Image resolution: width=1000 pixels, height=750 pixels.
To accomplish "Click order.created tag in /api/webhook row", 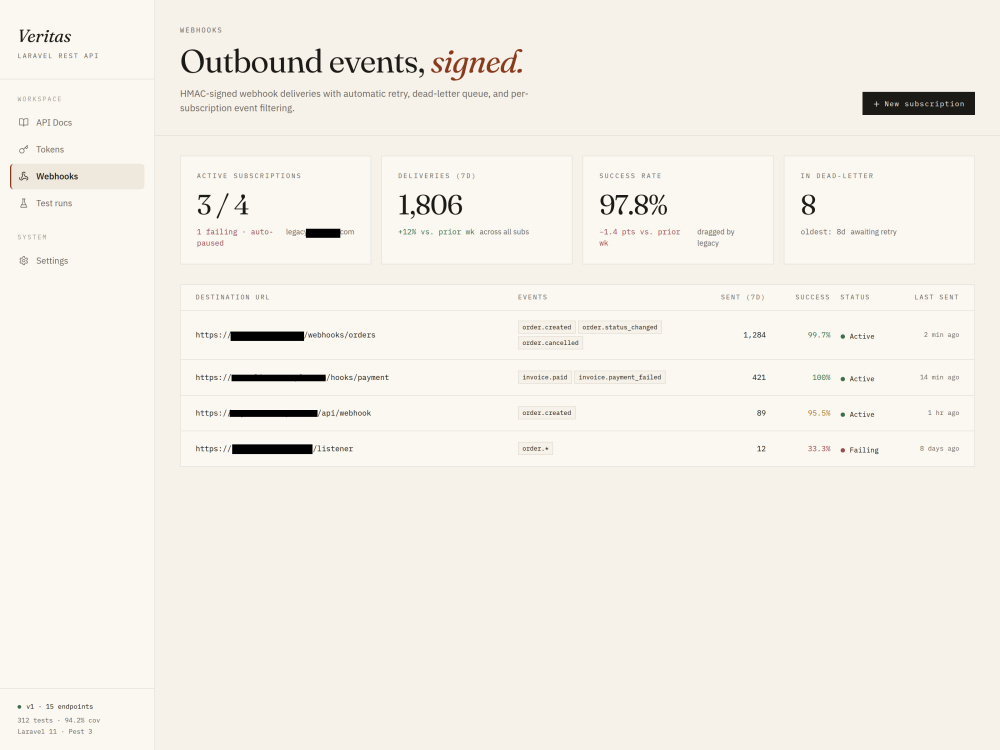I will pyautogui.click(x=547, y=413).
